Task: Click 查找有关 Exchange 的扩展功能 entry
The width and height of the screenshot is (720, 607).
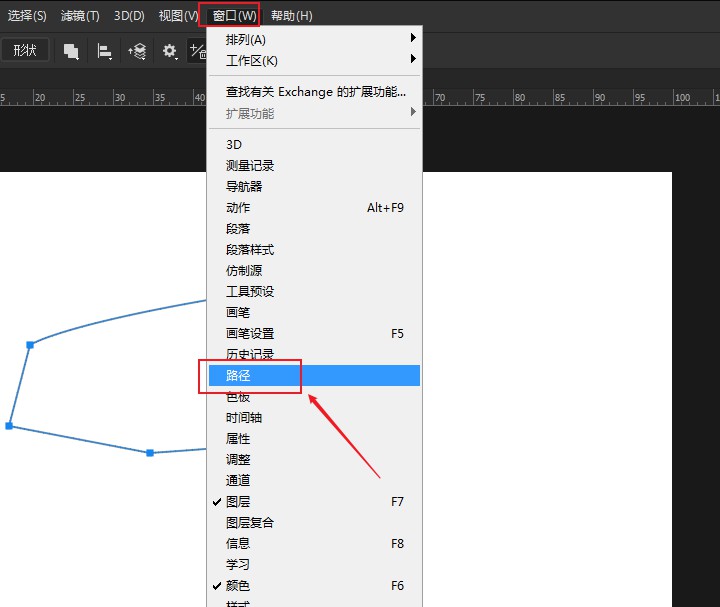Action: pyautogui.click(x=315, y=92)
